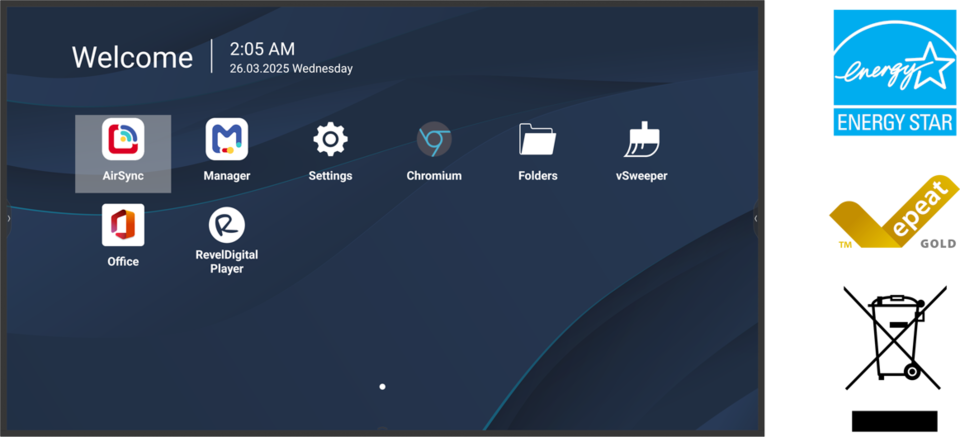
Task: Click the "Manager" text label
Action: coord(227,176)
